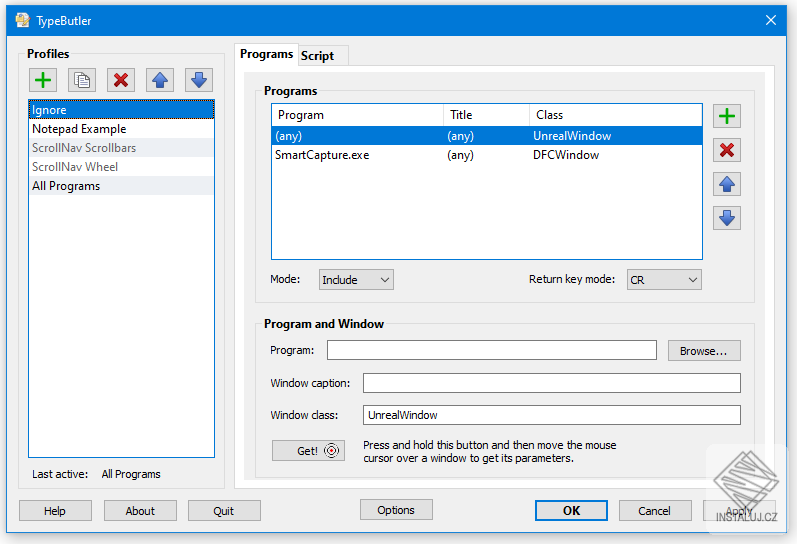Duplicate the selected profile

point(82,80)
